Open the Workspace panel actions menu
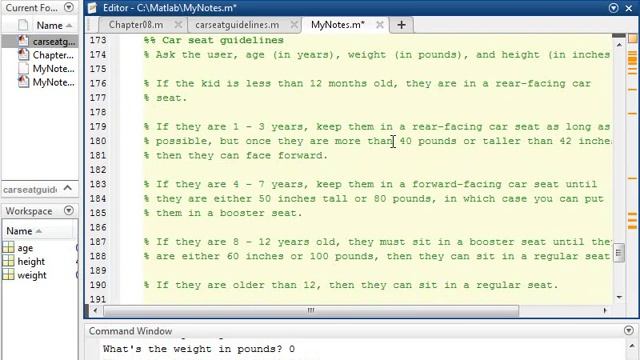 [69, 211]
